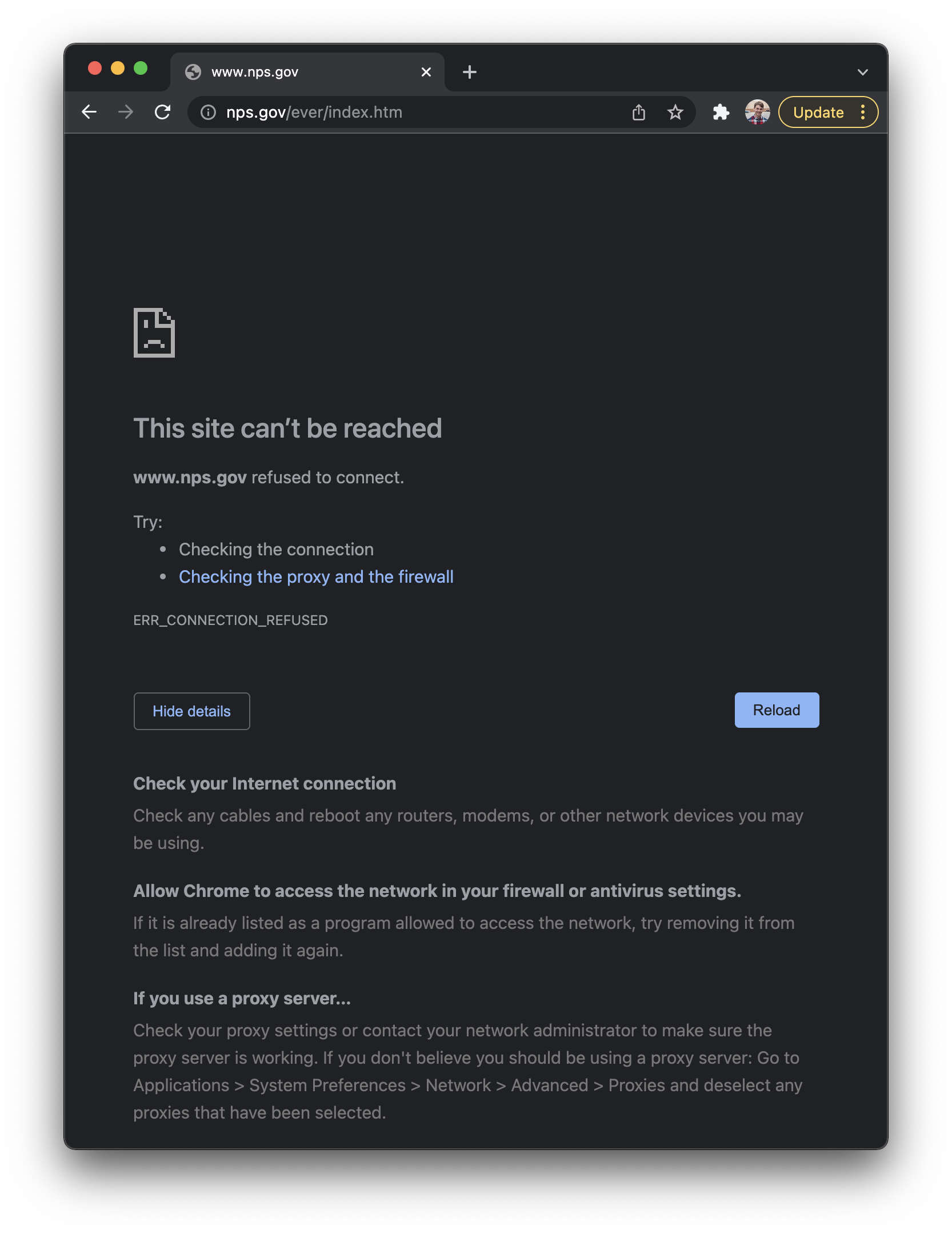Open the Chrome three-dot menu
Screen dimensions: 952x1234
pos(863,113)
